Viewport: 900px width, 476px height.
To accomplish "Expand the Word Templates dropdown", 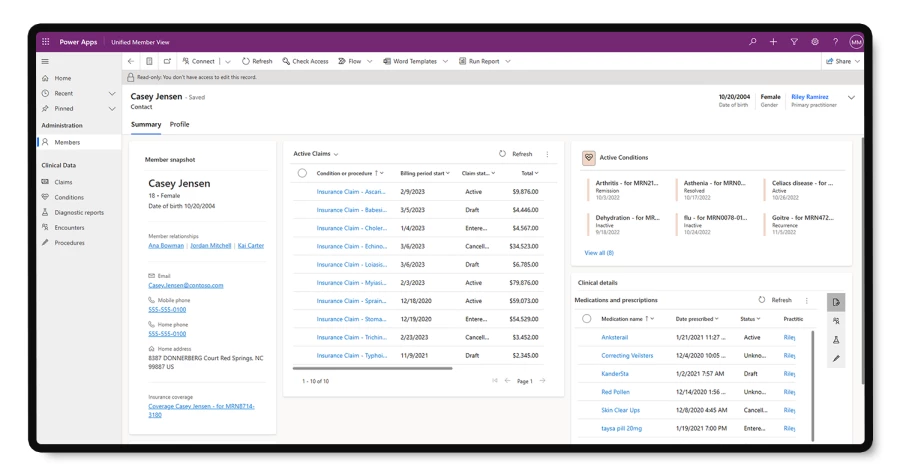I will (x=445, y=61).
